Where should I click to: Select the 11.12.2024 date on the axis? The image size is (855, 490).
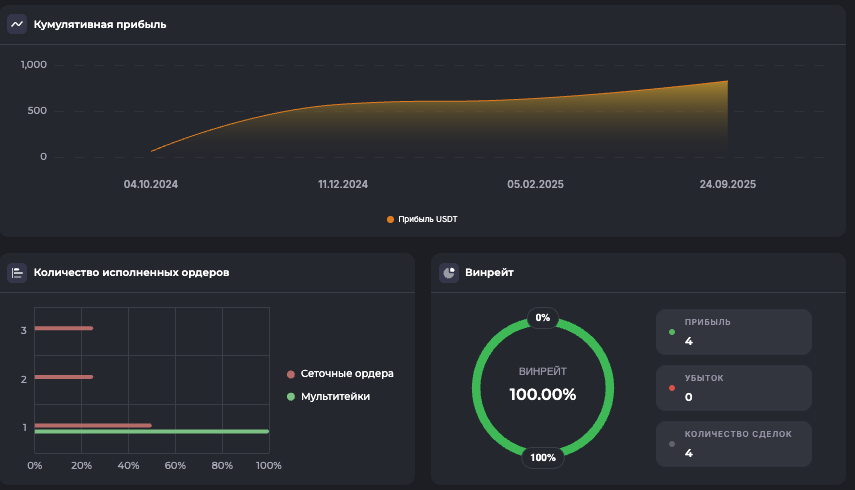click(343, 184)
